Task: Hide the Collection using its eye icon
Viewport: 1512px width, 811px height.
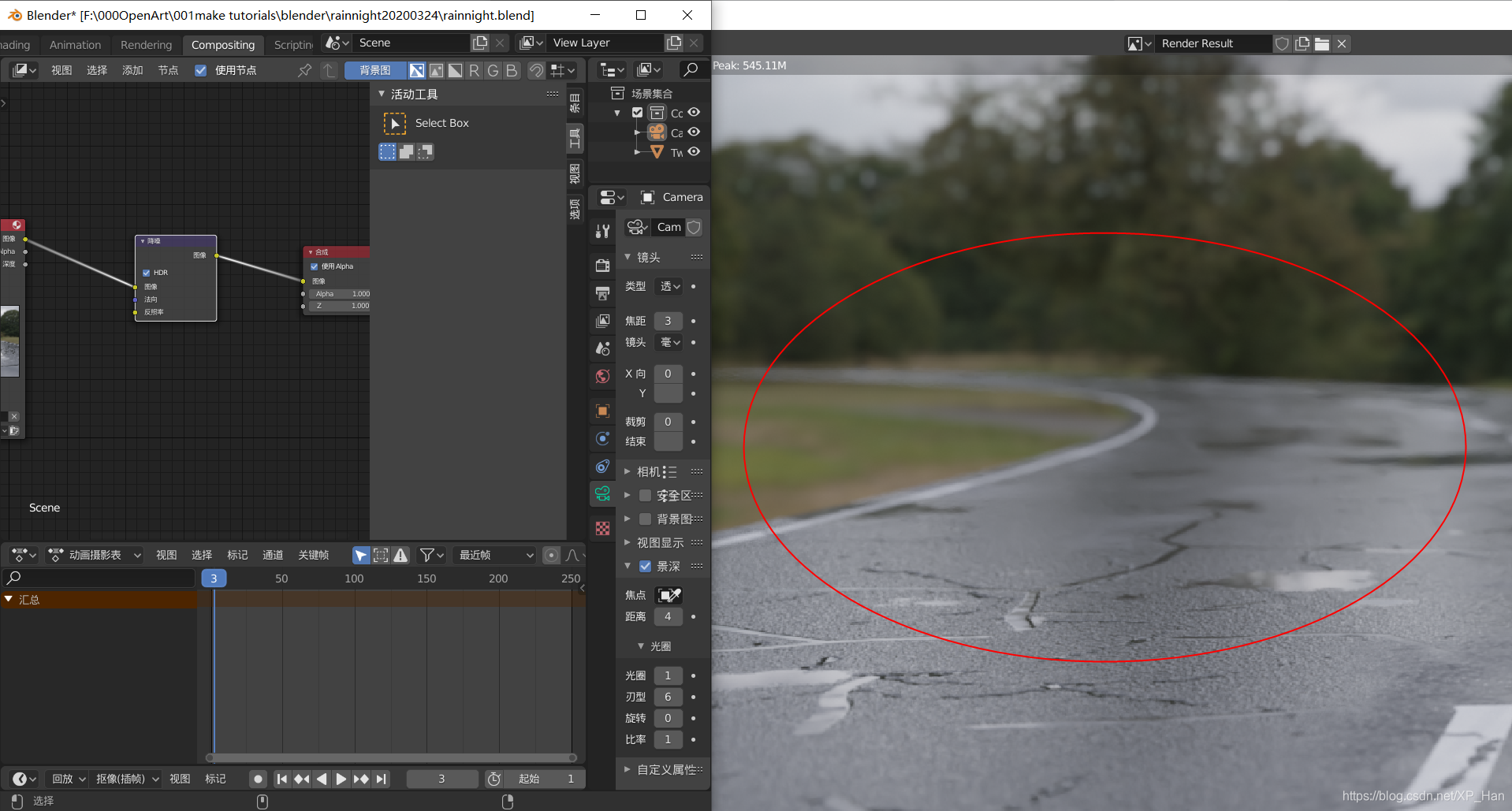Action: coord(694,113)
